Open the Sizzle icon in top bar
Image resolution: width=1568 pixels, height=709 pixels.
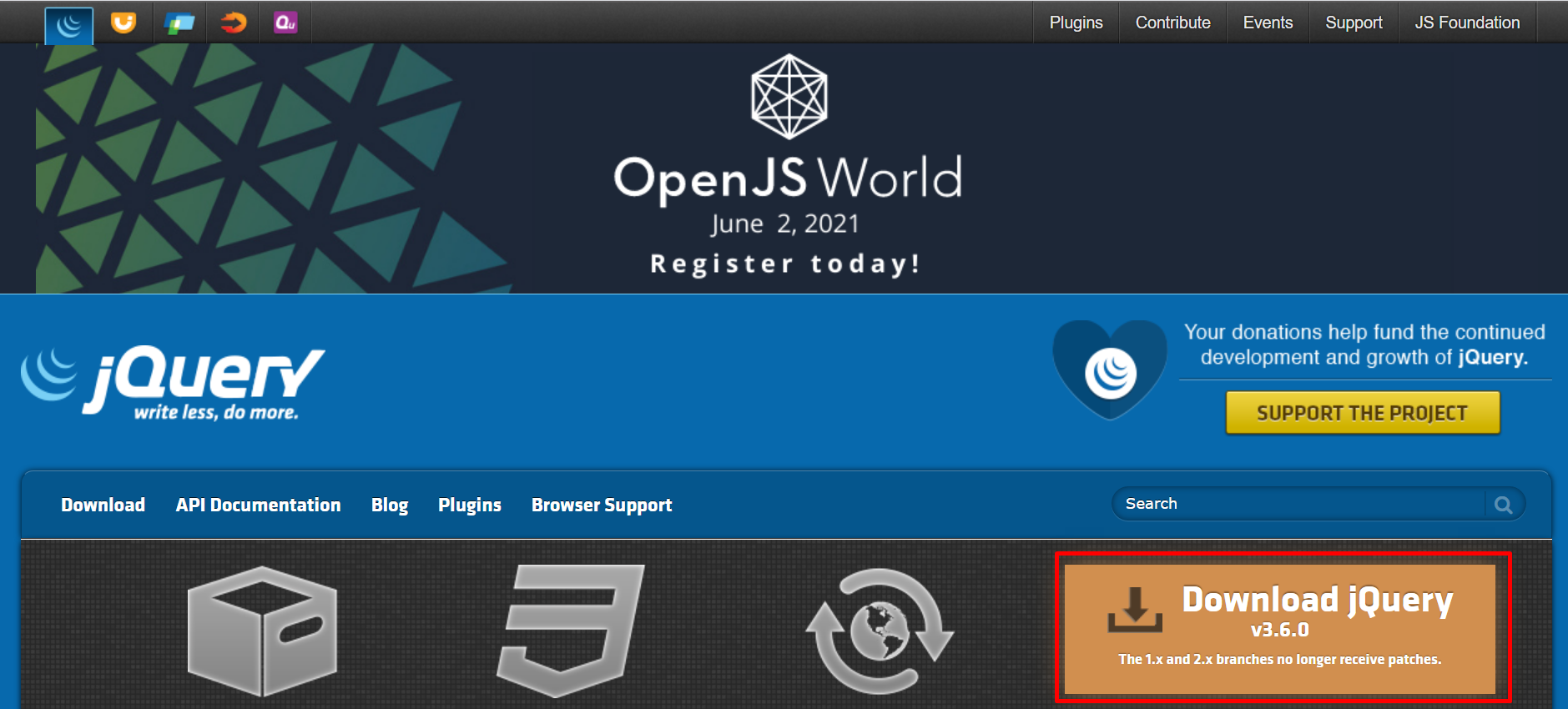[234, 23]
